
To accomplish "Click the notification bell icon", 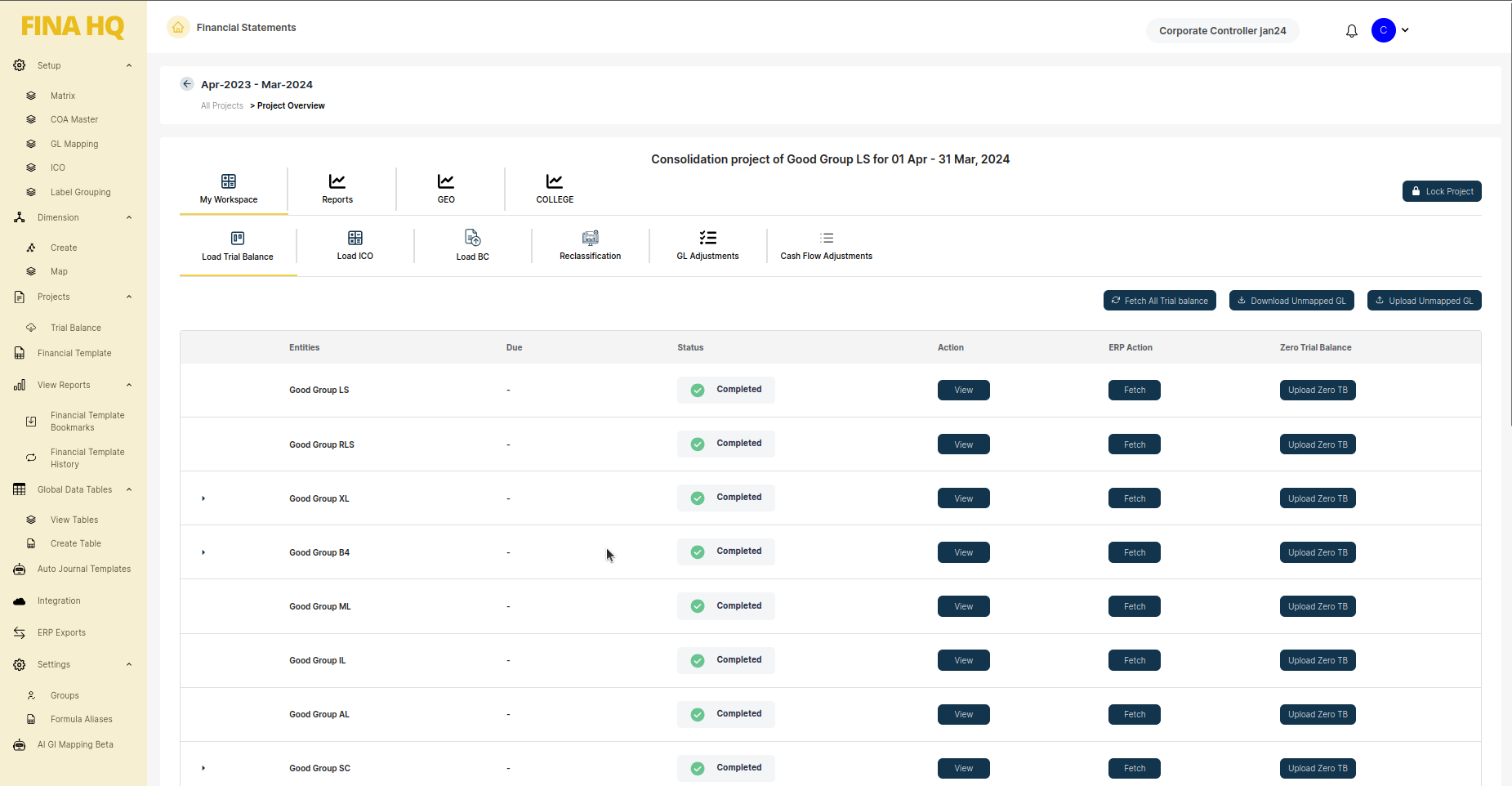I will coord(1351,31).
